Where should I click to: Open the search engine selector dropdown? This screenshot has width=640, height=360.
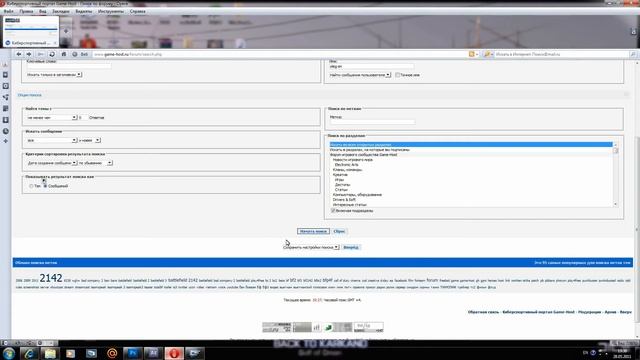pos(488,54)
